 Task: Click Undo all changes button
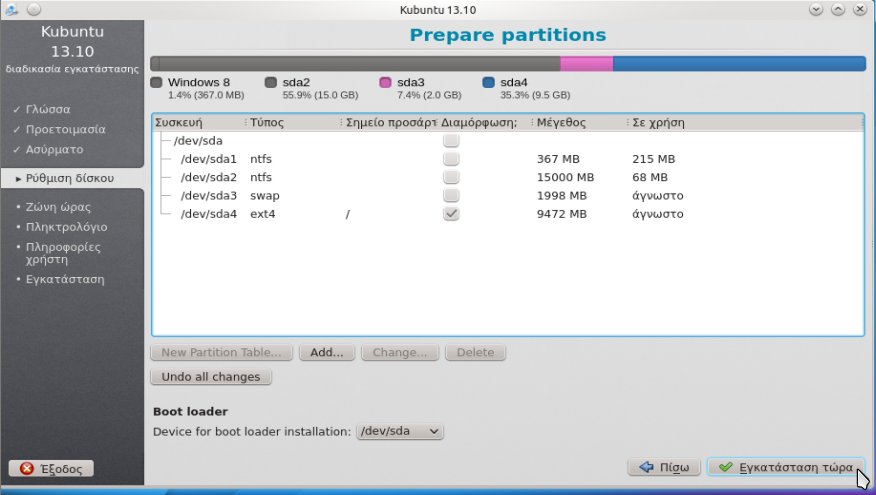[211, 377]
